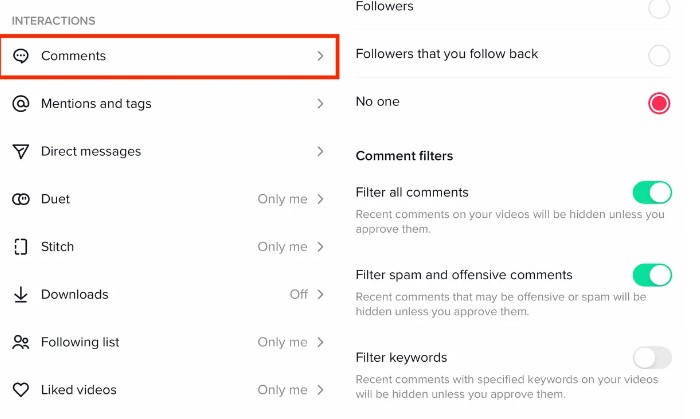Select the Followers that you follow back radio
The height and width of the screenshot is (419, 700).
click(x=659, y=55)
